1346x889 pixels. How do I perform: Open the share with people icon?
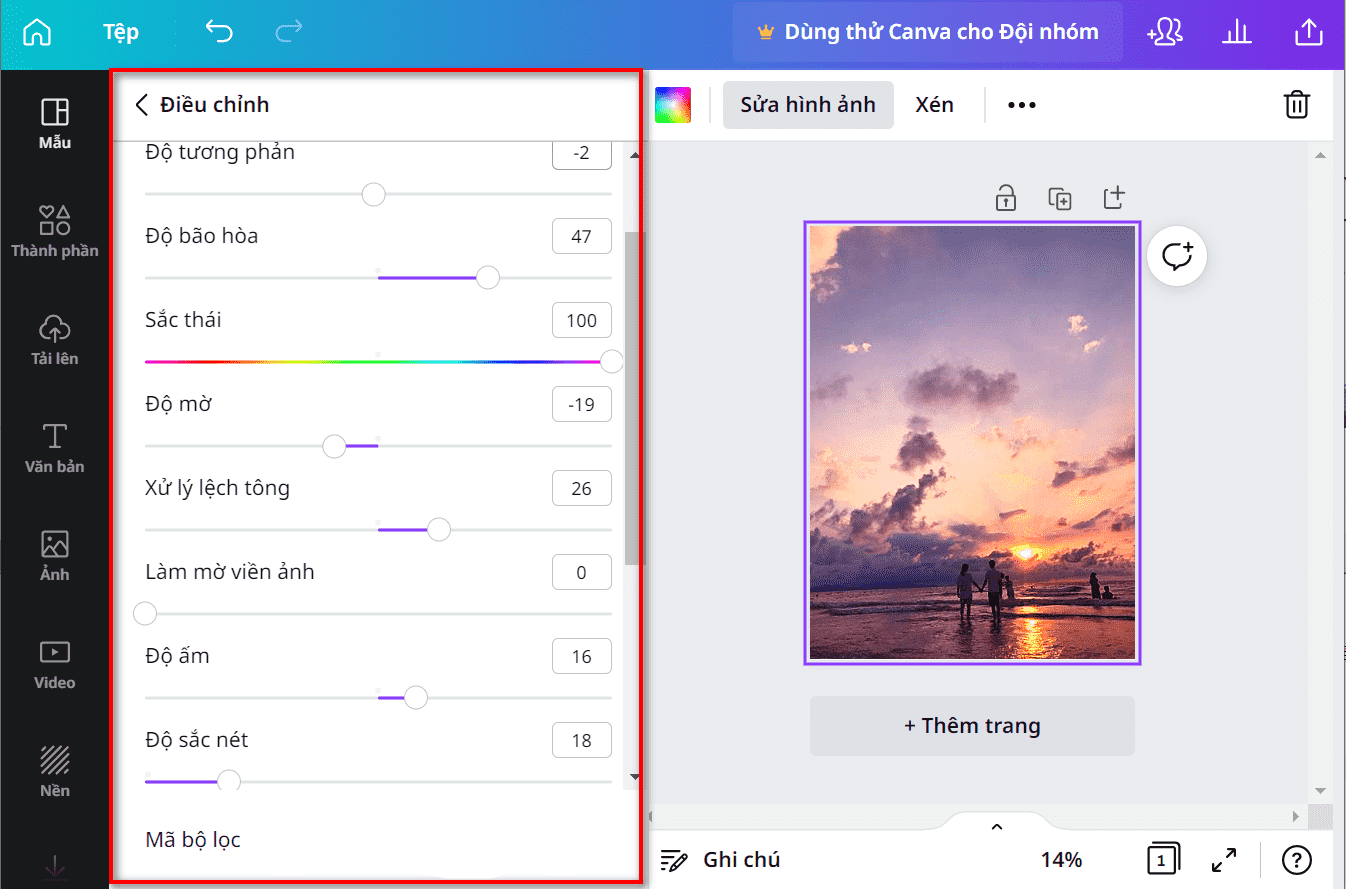click(1166, 32)
